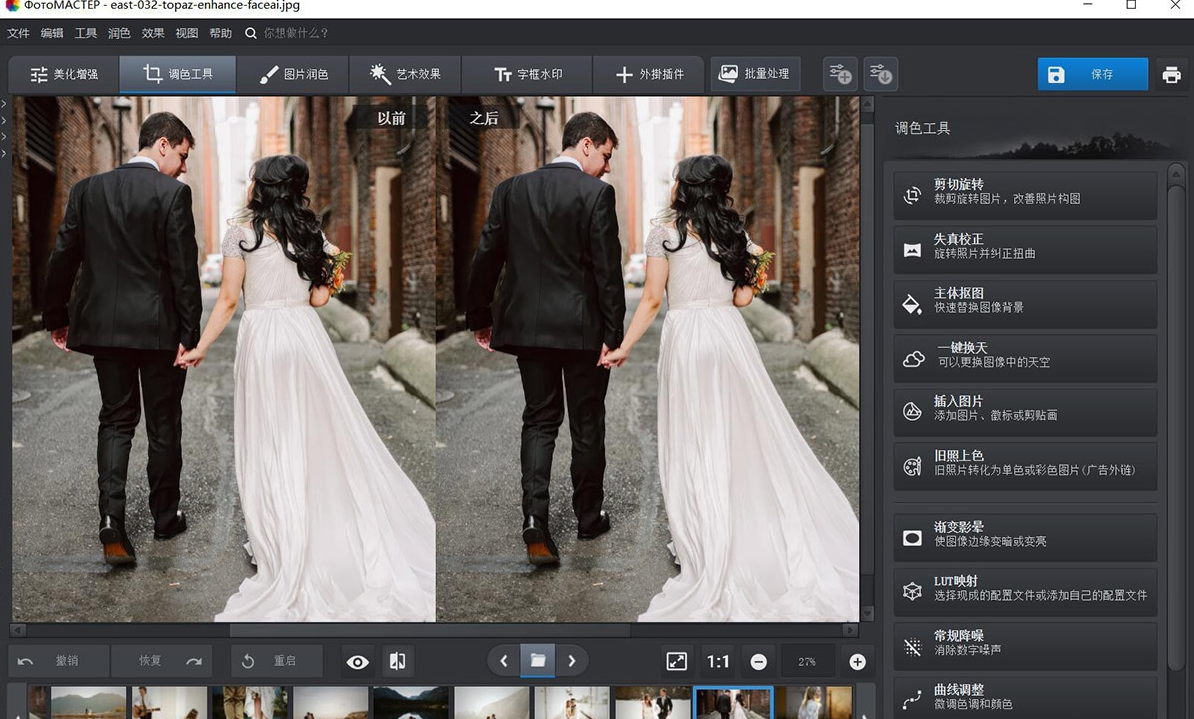Click the 恢复 redo button
The image size is (1194, 719).
(x=161, y=661)
